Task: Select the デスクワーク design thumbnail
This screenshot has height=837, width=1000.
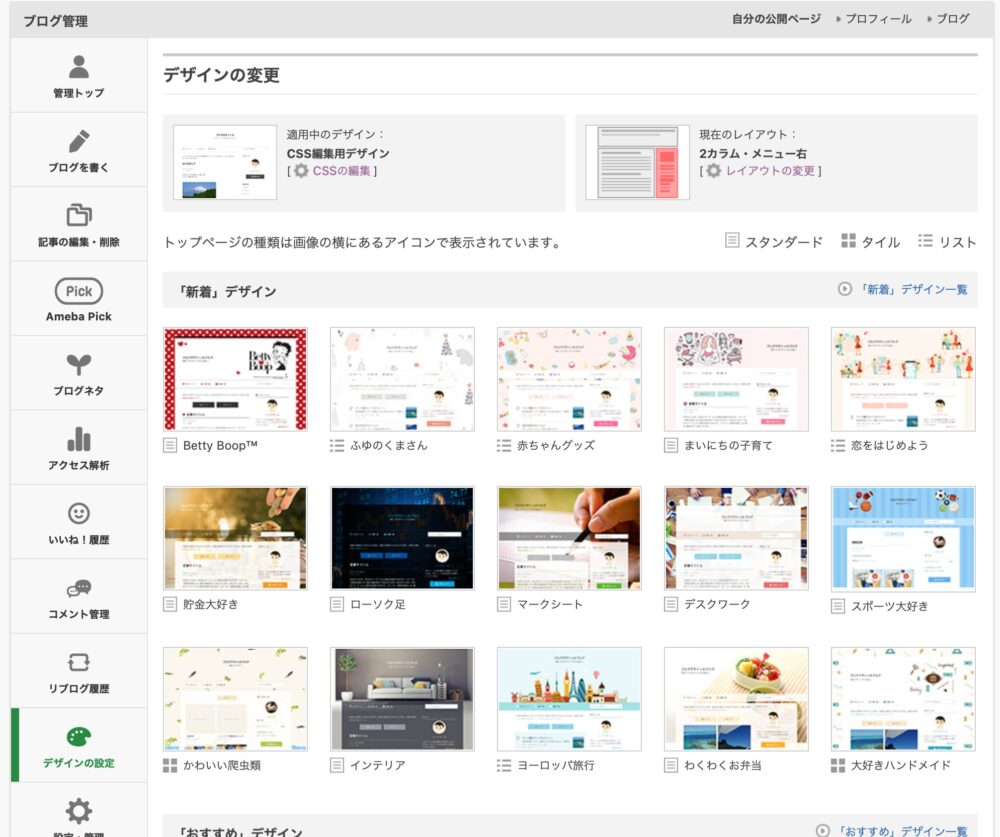Action: (737, 538)
